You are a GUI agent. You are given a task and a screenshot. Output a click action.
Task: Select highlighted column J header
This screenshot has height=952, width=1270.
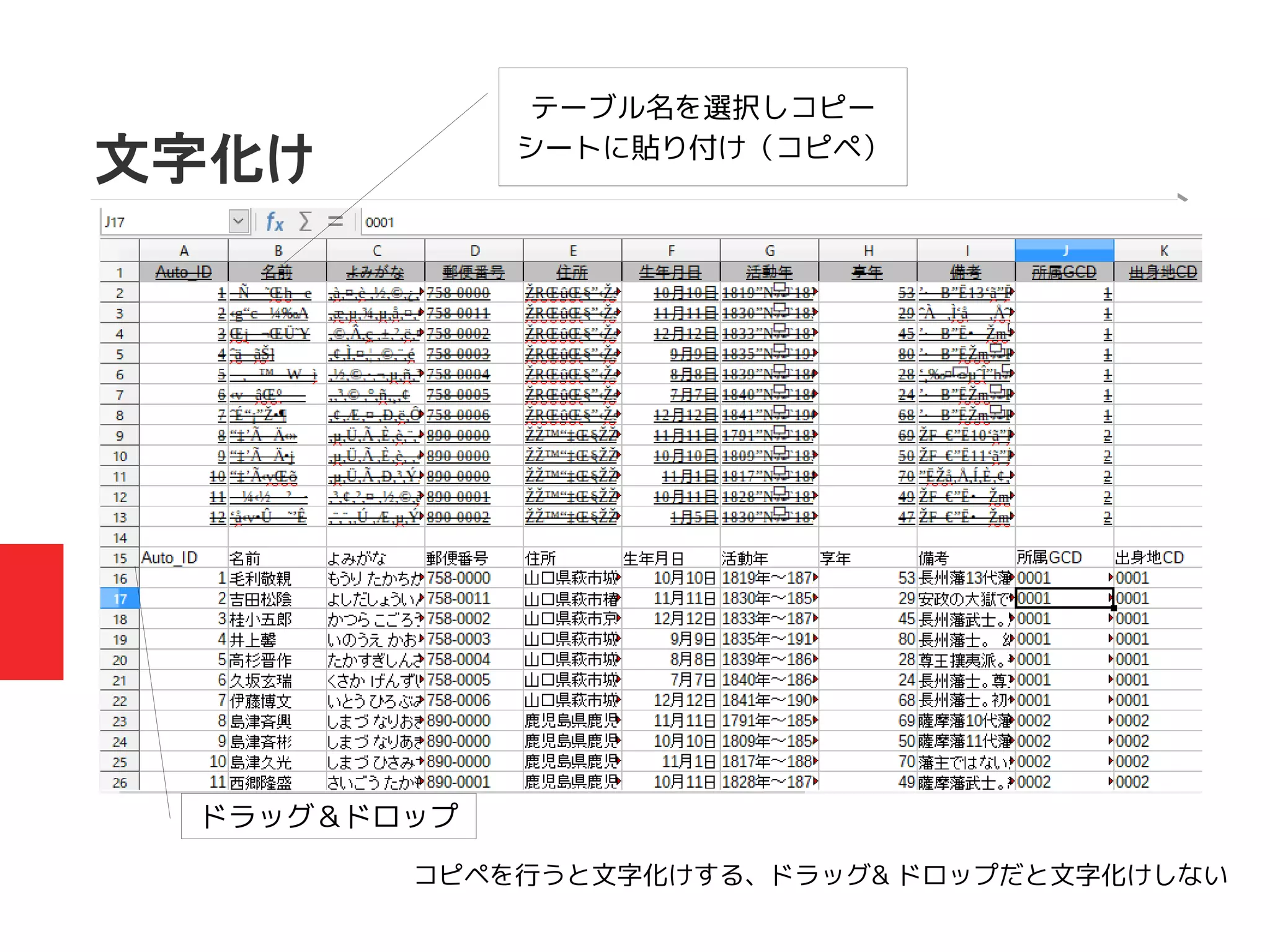(x=1065, y=250)
